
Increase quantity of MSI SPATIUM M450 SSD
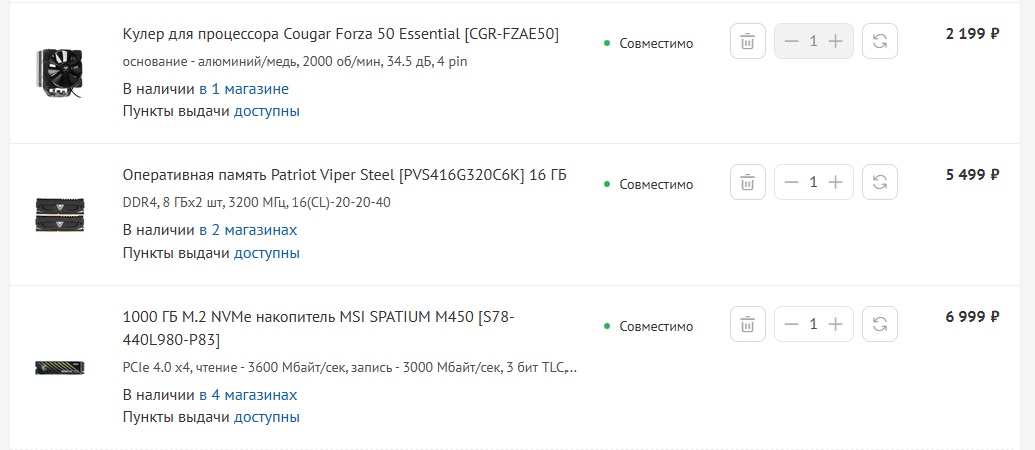[836, 324]
